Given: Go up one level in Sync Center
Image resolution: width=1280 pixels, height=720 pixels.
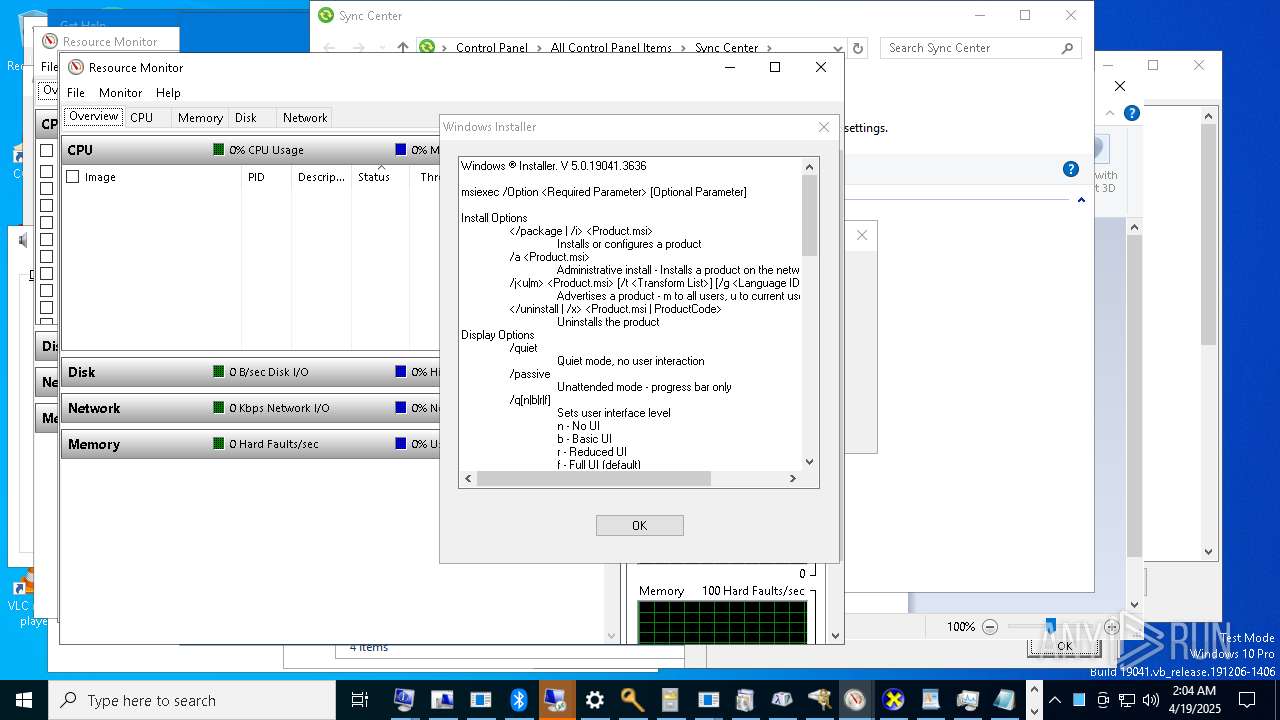Looking at the screenshot, I should [402, 48].
